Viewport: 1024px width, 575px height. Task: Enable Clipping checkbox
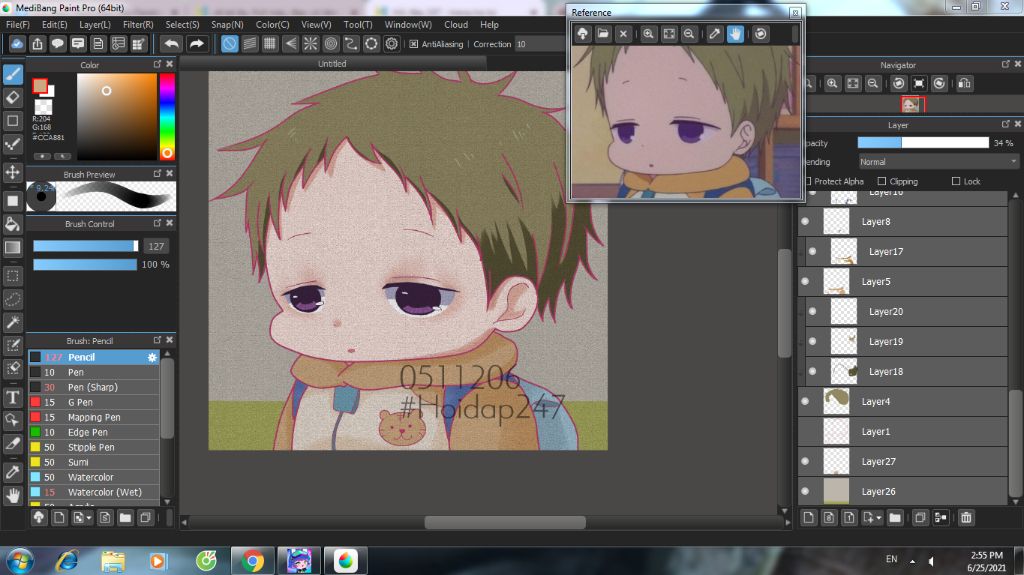[x=882, y=181]
